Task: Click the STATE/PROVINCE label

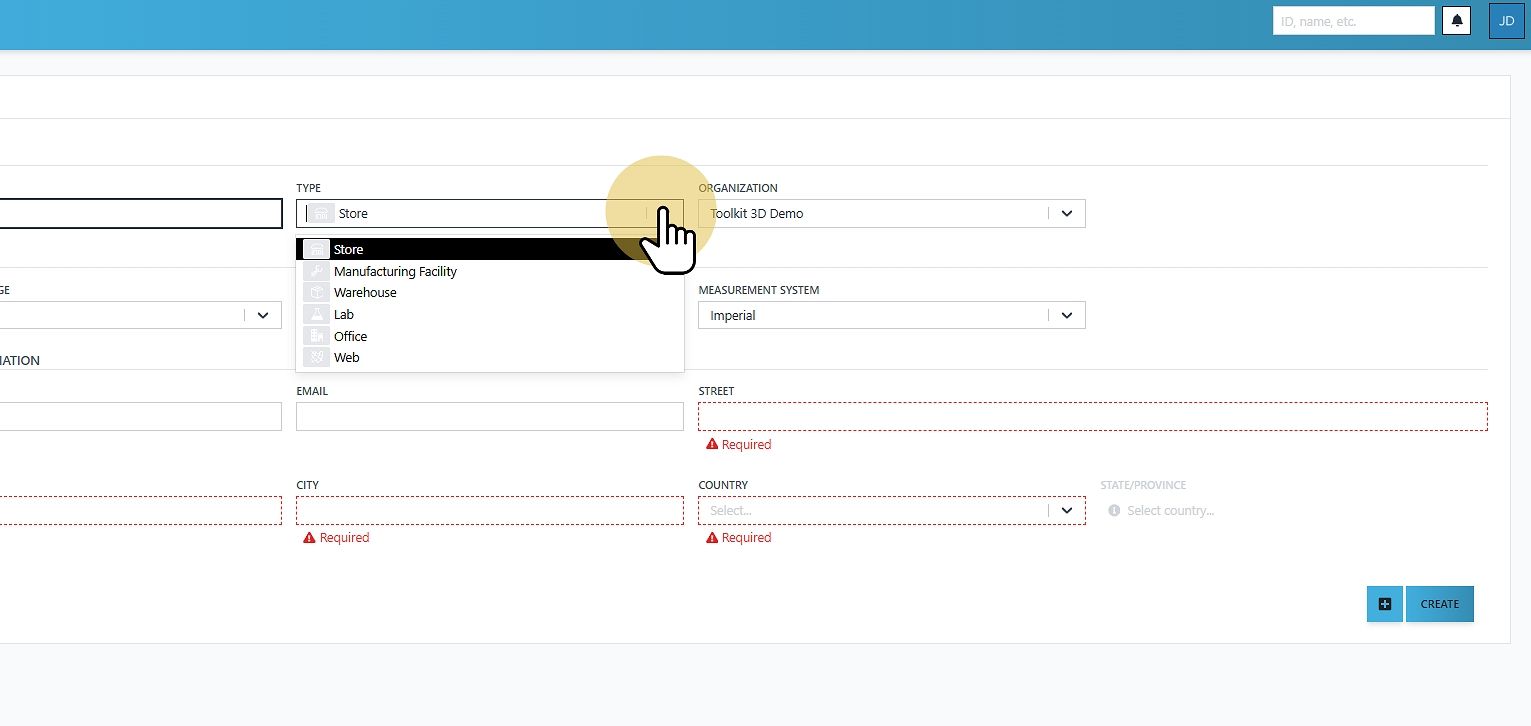Action: (1143, 485)
